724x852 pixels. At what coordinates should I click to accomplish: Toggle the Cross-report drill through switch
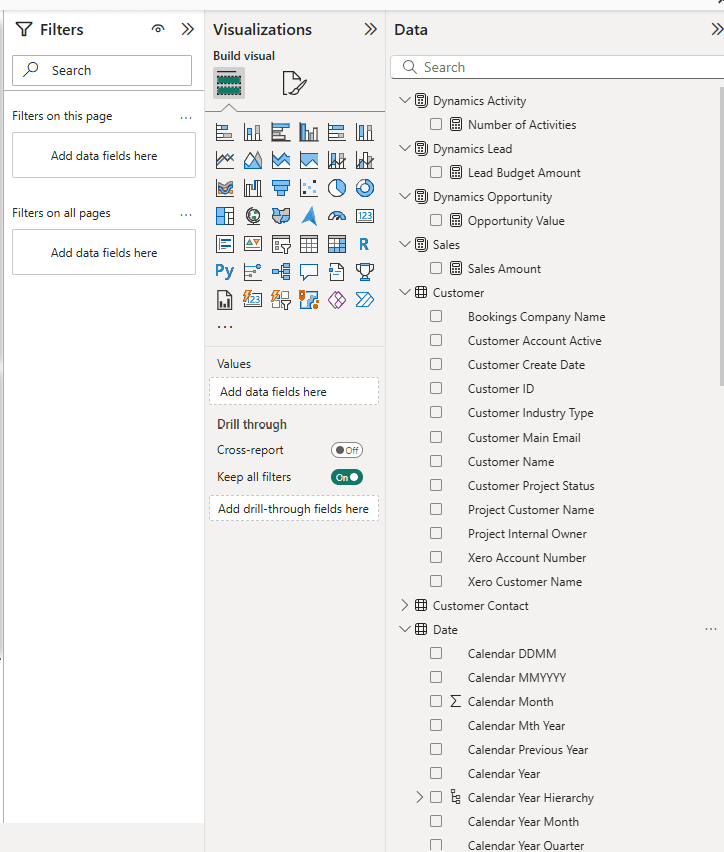click(347, 451)
